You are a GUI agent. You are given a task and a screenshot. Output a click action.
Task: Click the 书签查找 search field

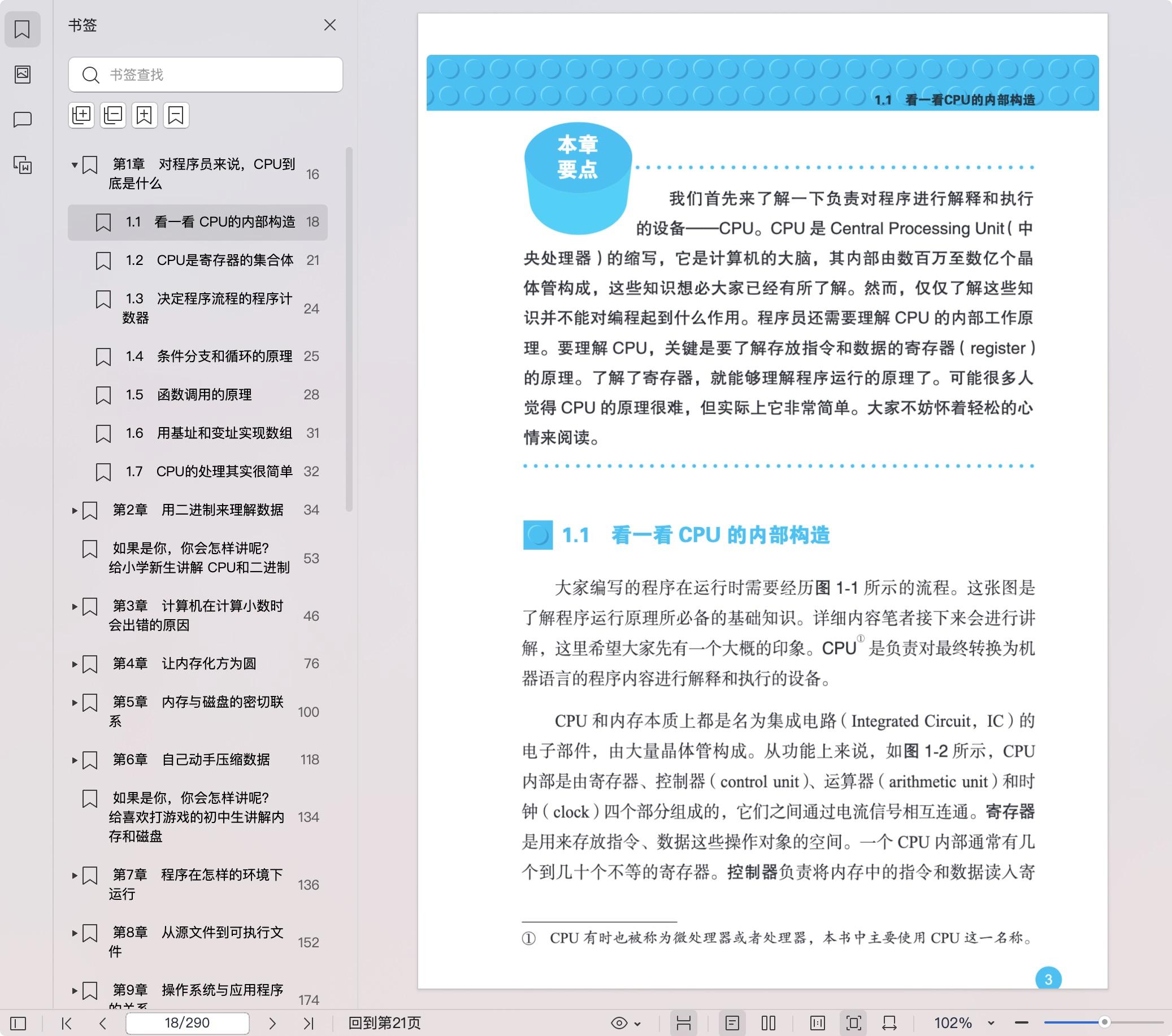coord(205,75)
